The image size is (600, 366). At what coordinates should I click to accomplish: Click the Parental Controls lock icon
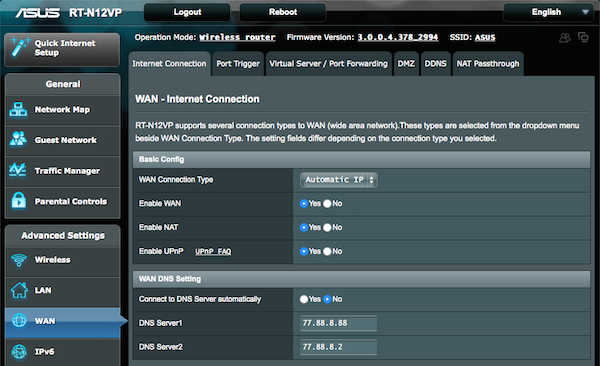click(x=18, y=201)
